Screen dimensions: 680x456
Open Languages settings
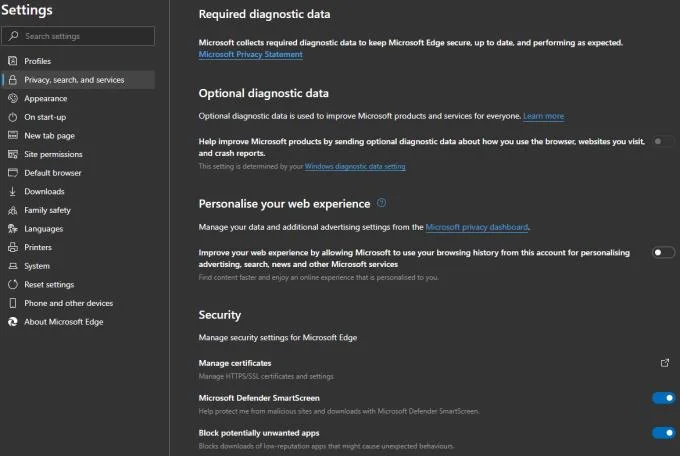(x=78, y=229)
